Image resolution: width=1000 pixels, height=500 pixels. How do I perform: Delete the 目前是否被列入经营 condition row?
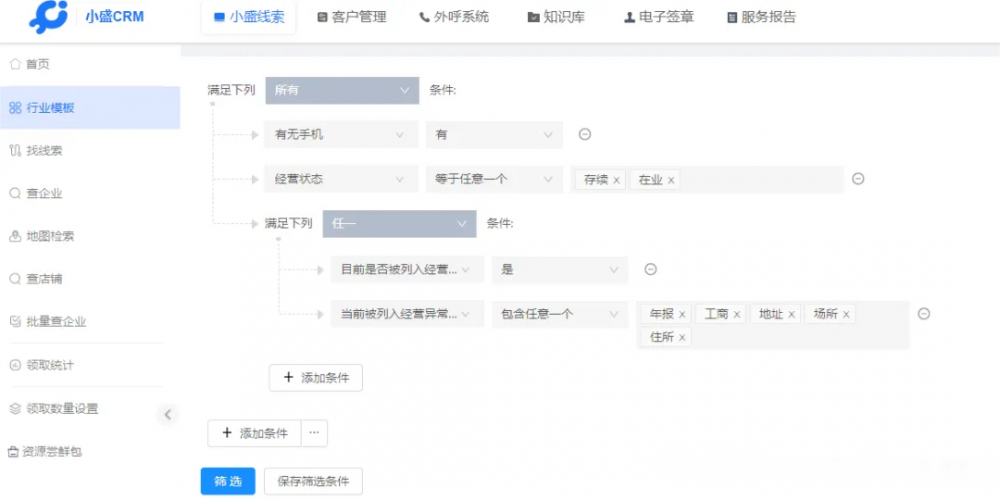tap(651, 270)
